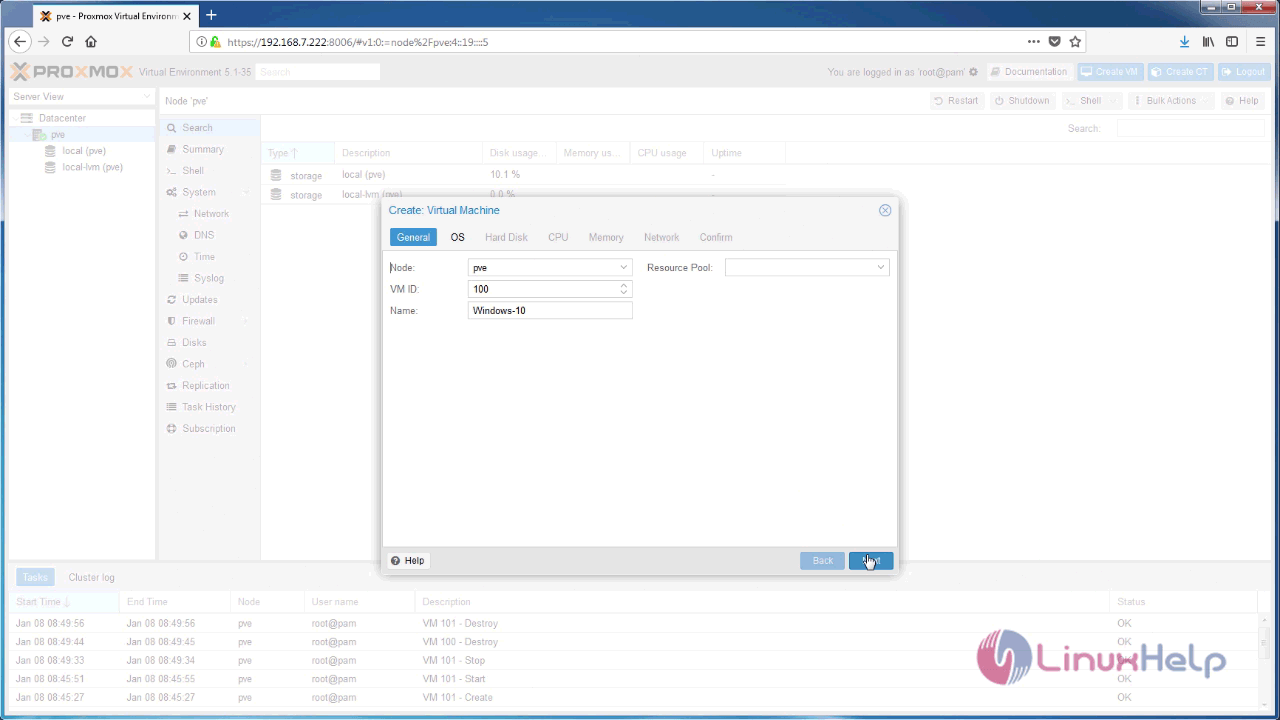The image size is (1280, 720).
Task: Open the page actions ellipsis menu
Action: (x=1033, y=42)
